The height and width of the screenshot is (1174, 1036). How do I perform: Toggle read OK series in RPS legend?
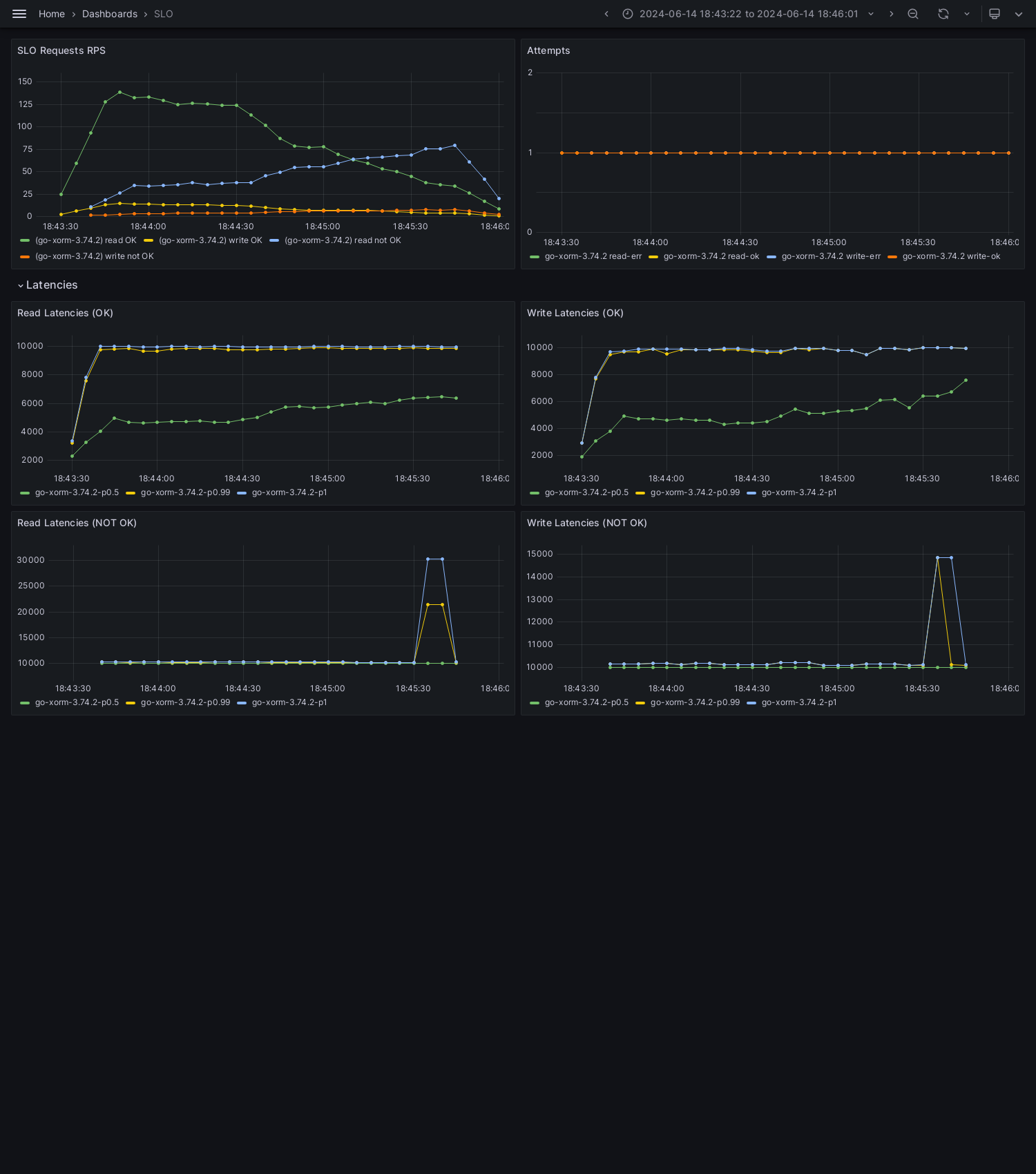pos(86,240)
